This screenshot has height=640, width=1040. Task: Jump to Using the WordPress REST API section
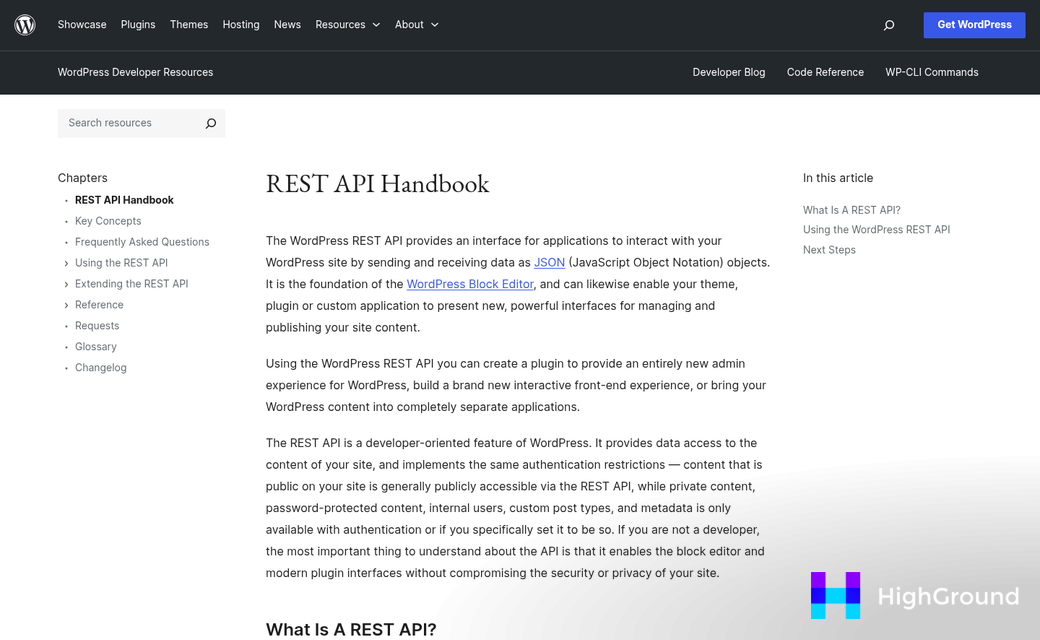point(876,229)
